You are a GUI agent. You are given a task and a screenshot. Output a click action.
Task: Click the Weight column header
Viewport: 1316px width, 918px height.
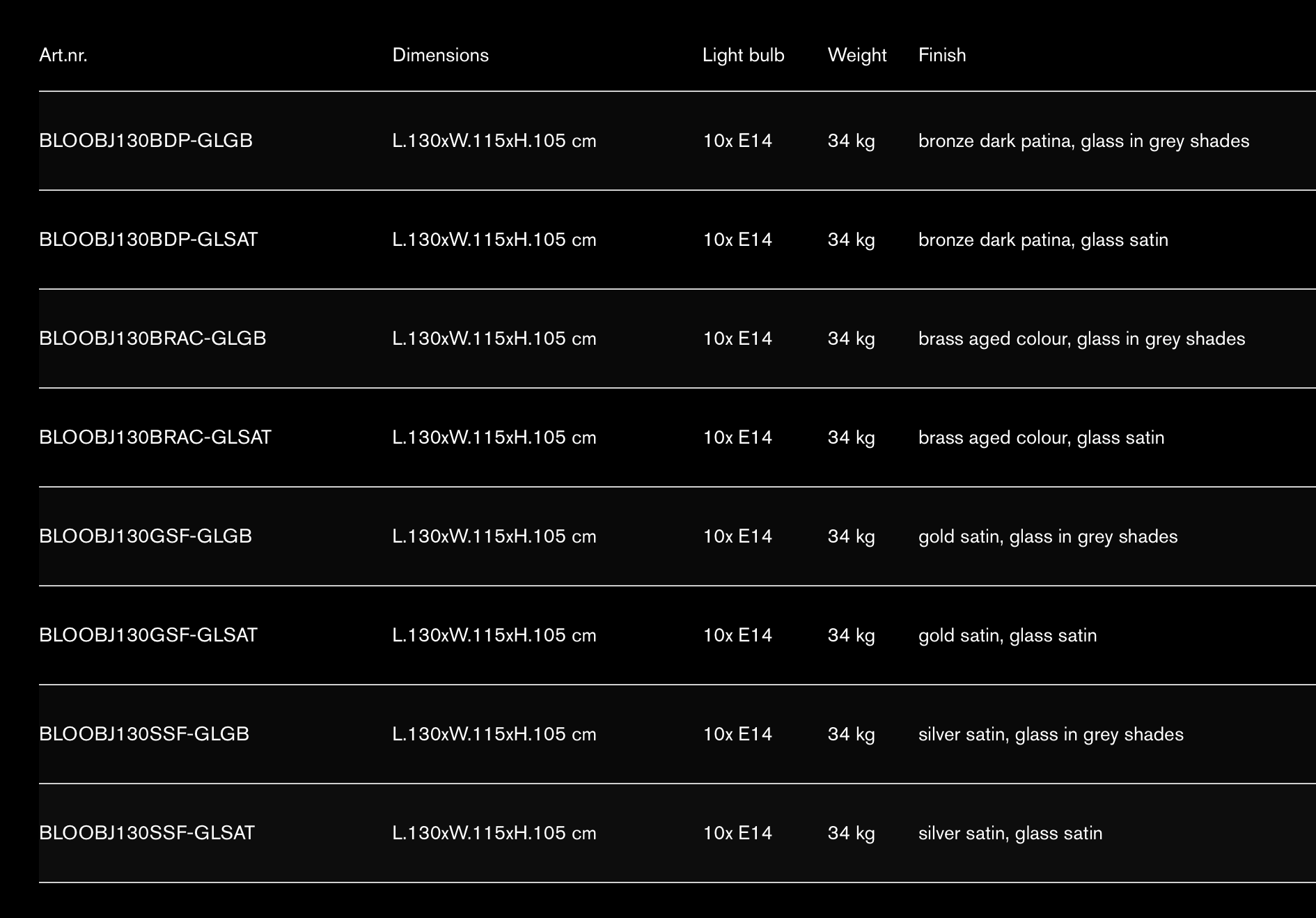pos(856,55)
